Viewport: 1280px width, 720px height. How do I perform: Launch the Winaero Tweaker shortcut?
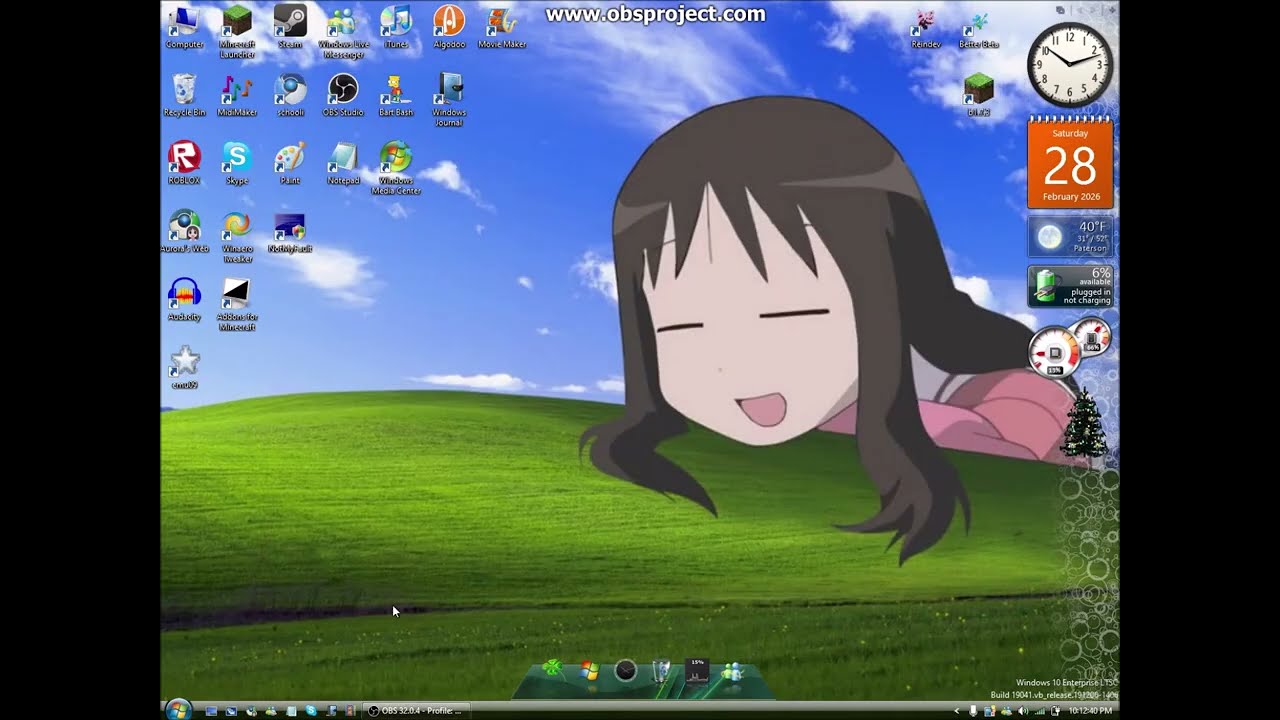pyautogui.click(x=237, y=235)
